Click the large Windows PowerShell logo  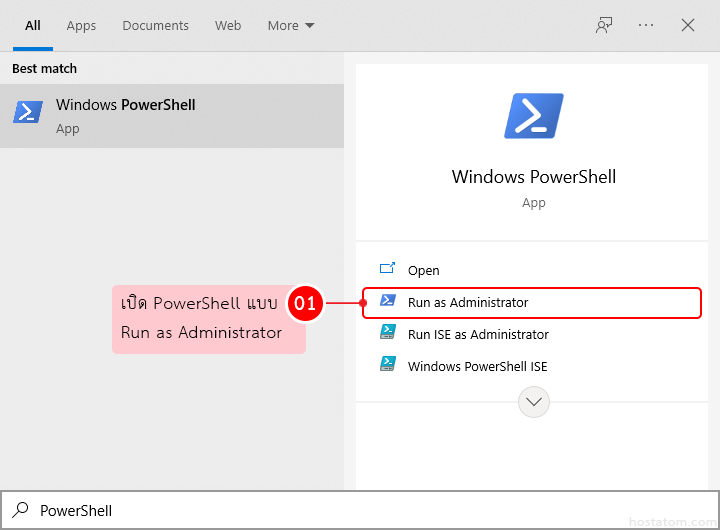click(534, 116)
